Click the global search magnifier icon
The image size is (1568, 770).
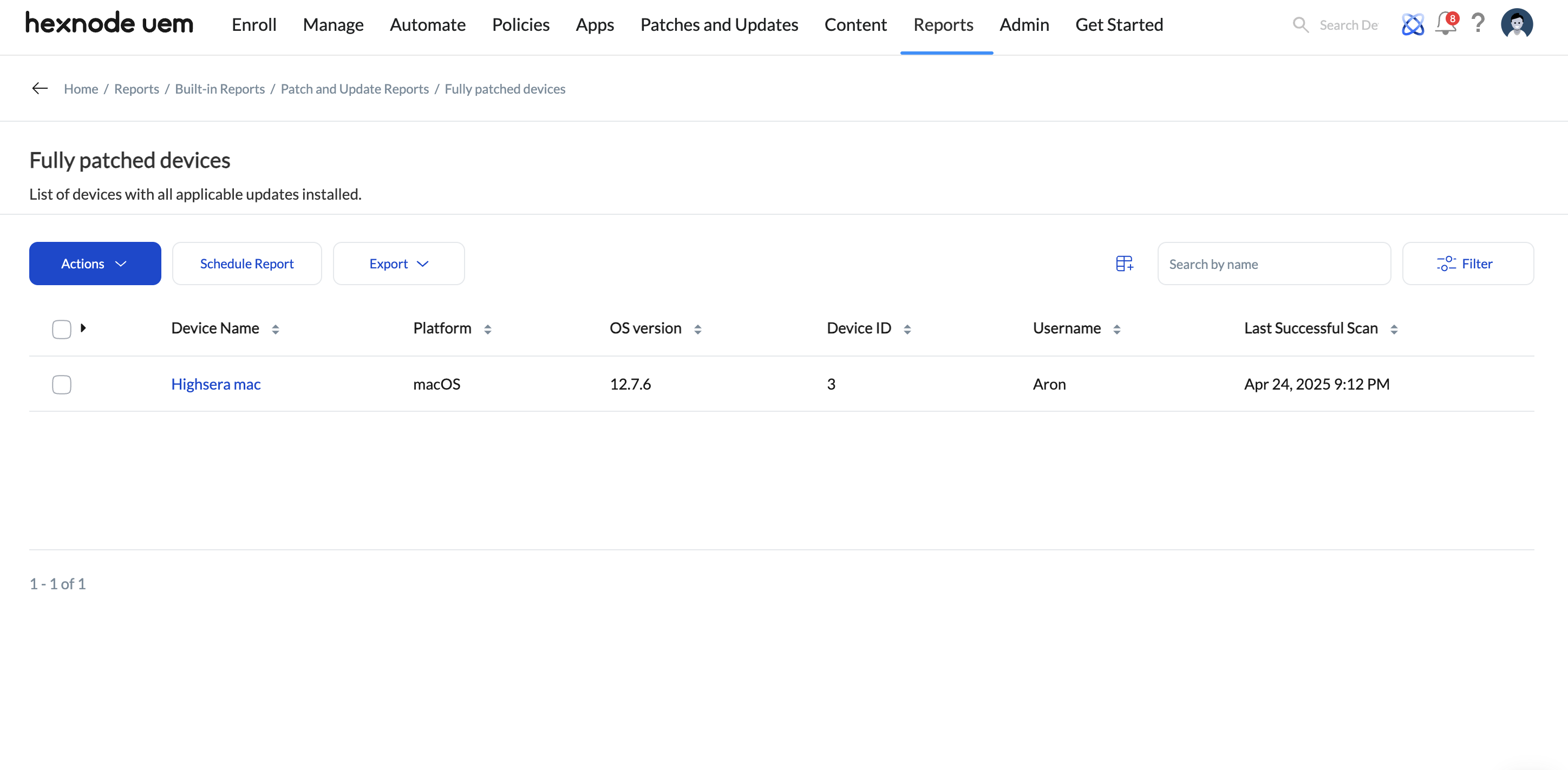tap(1300, 25)
